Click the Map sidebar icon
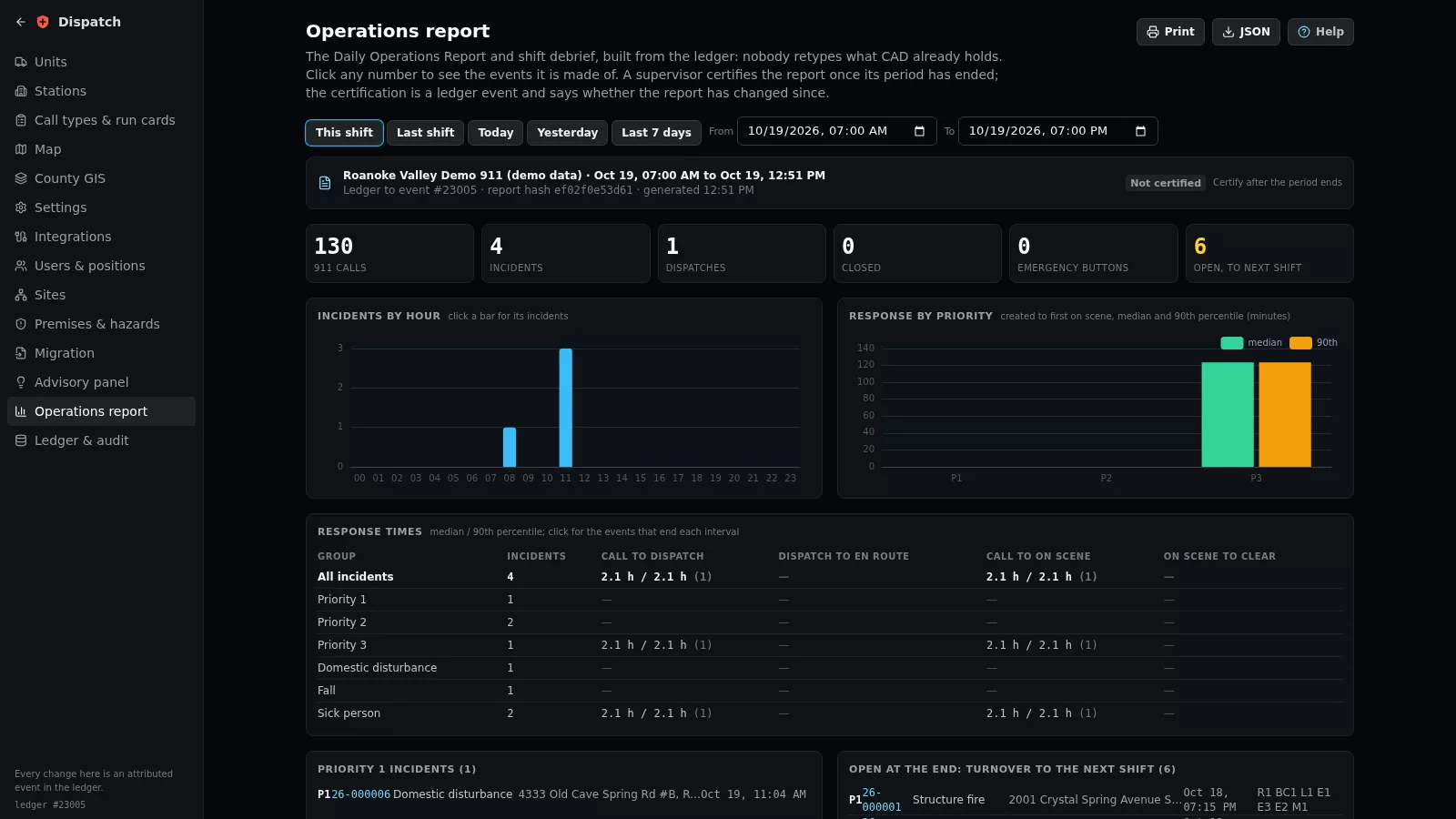The width and height of the screenshot is (1456, 819). tap(21, 149)
